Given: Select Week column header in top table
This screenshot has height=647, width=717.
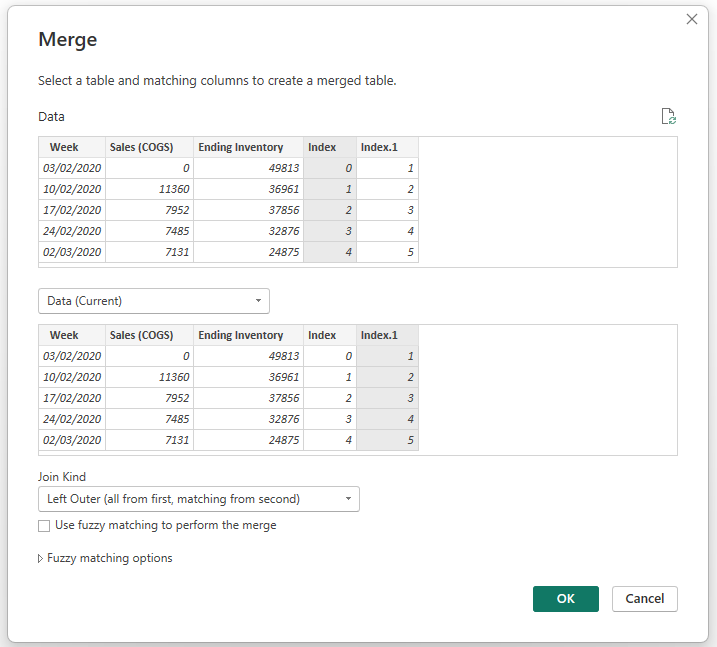Looking at the screenshot, I should (x=72, y=147).
